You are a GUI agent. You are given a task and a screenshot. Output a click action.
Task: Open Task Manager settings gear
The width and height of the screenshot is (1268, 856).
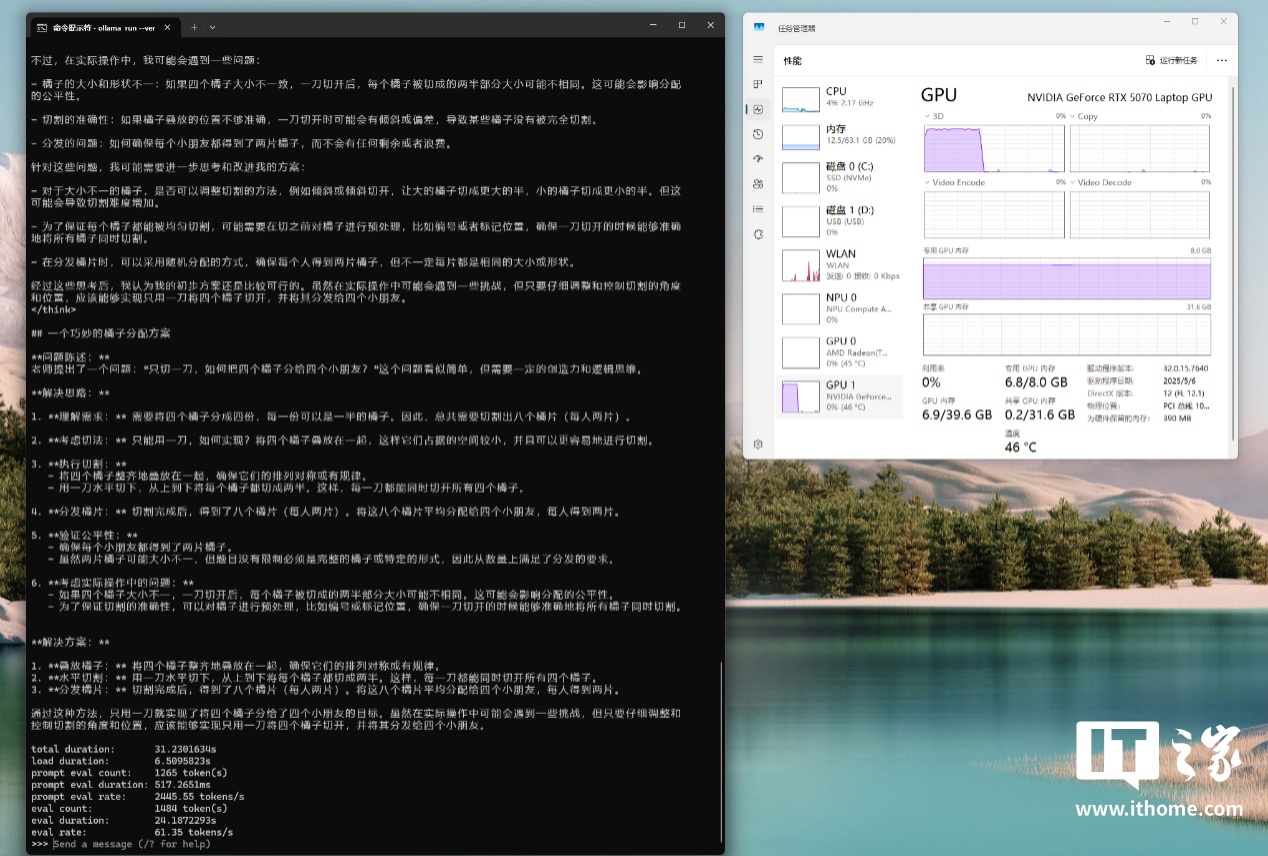pos(758,444)
